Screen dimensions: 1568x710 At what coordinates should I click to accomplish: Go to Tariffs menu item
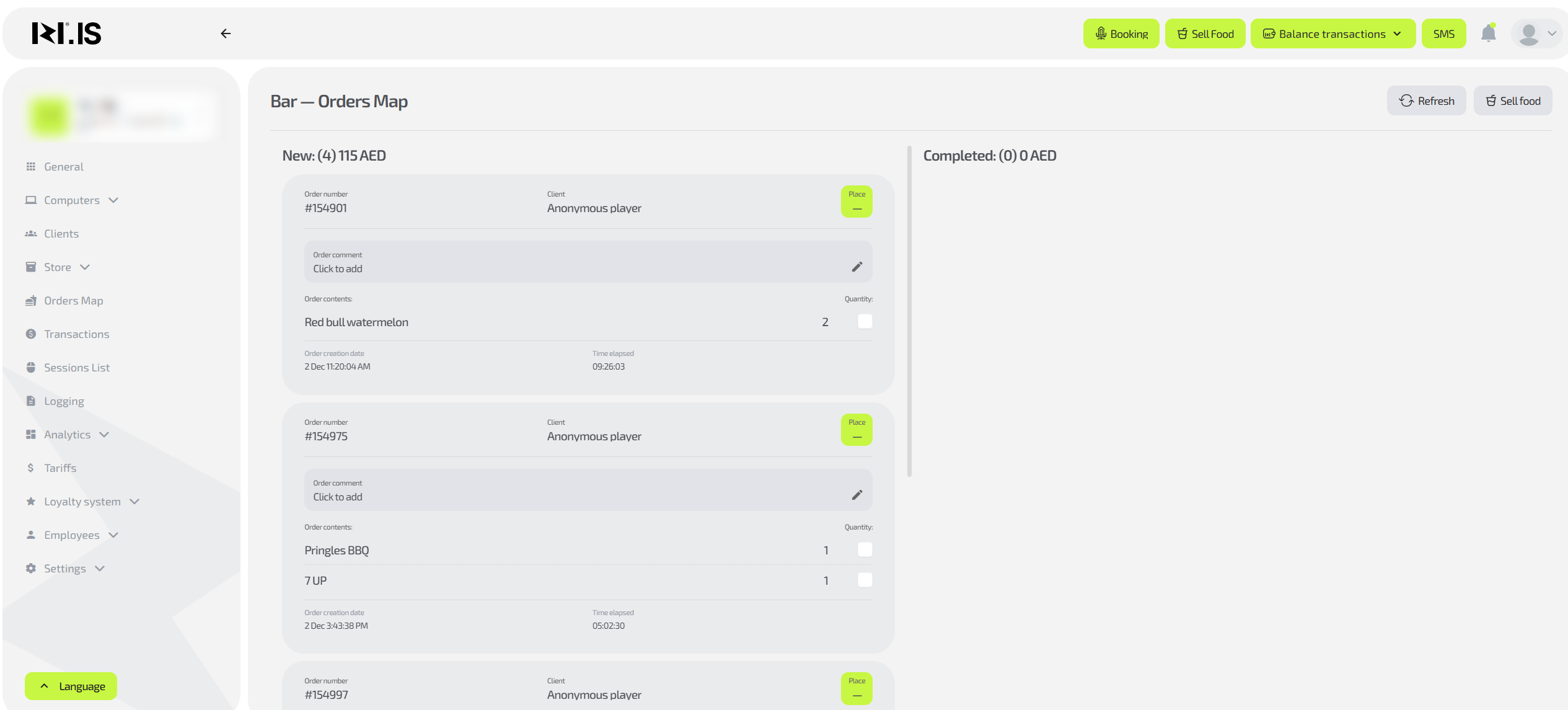(x=60, y=468)
